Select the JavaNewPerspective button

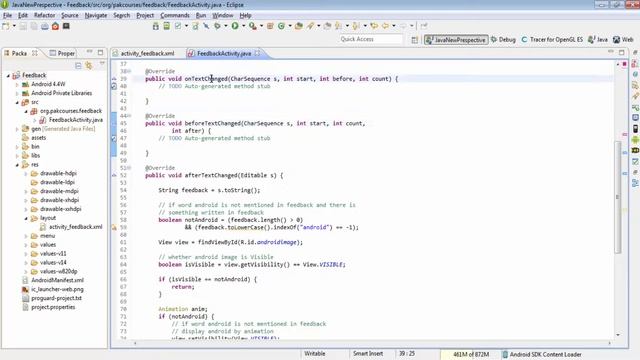[x=456, y=40]
